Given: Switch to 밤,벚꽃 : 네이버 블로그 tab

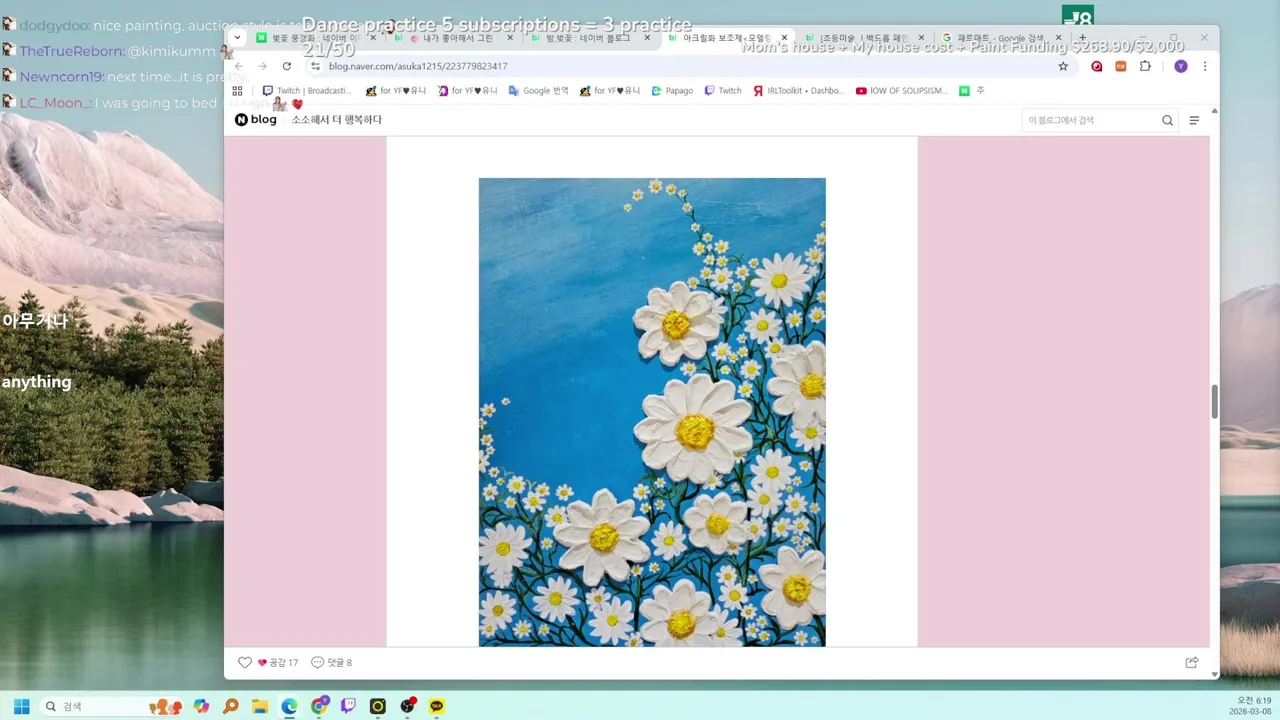Looking at the screenshot, I should pos(589,38).
